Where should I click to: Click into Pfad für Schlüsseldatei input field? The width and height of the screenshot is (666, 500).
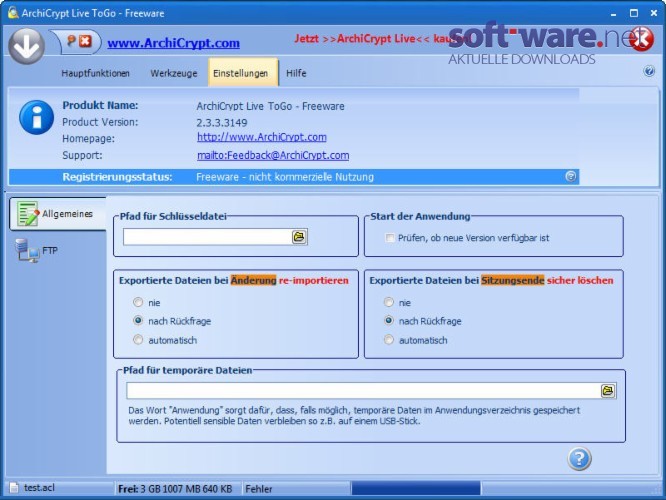tap(208, 237)
